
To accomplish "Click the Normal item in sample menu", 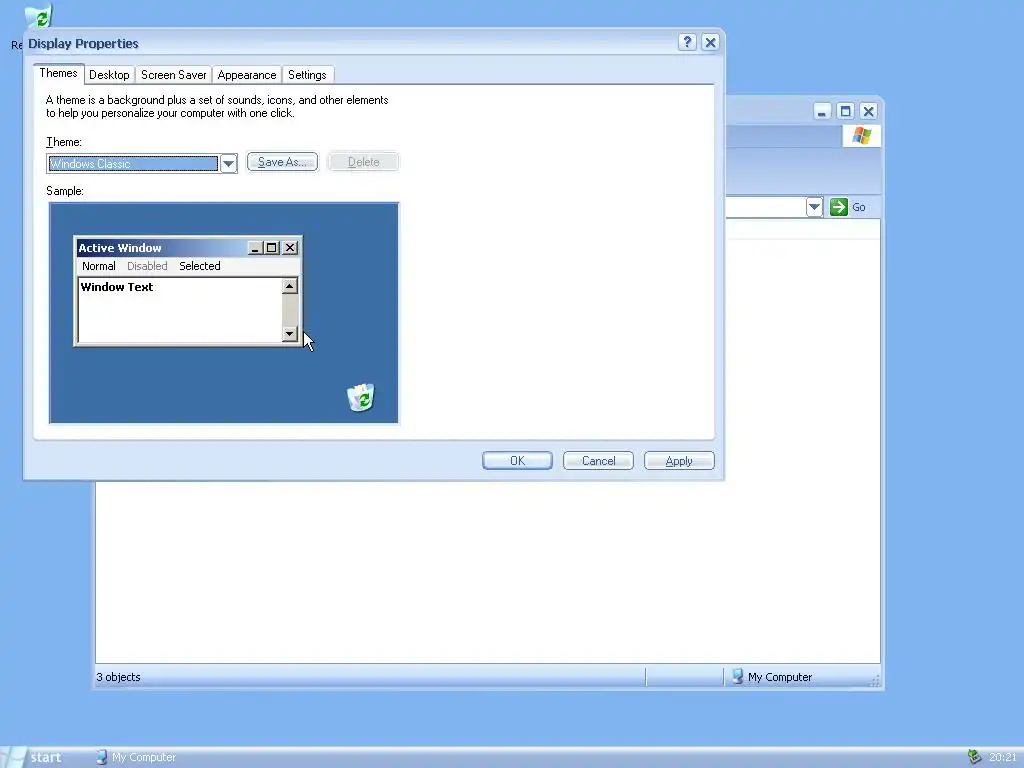I will coord(99,266).
